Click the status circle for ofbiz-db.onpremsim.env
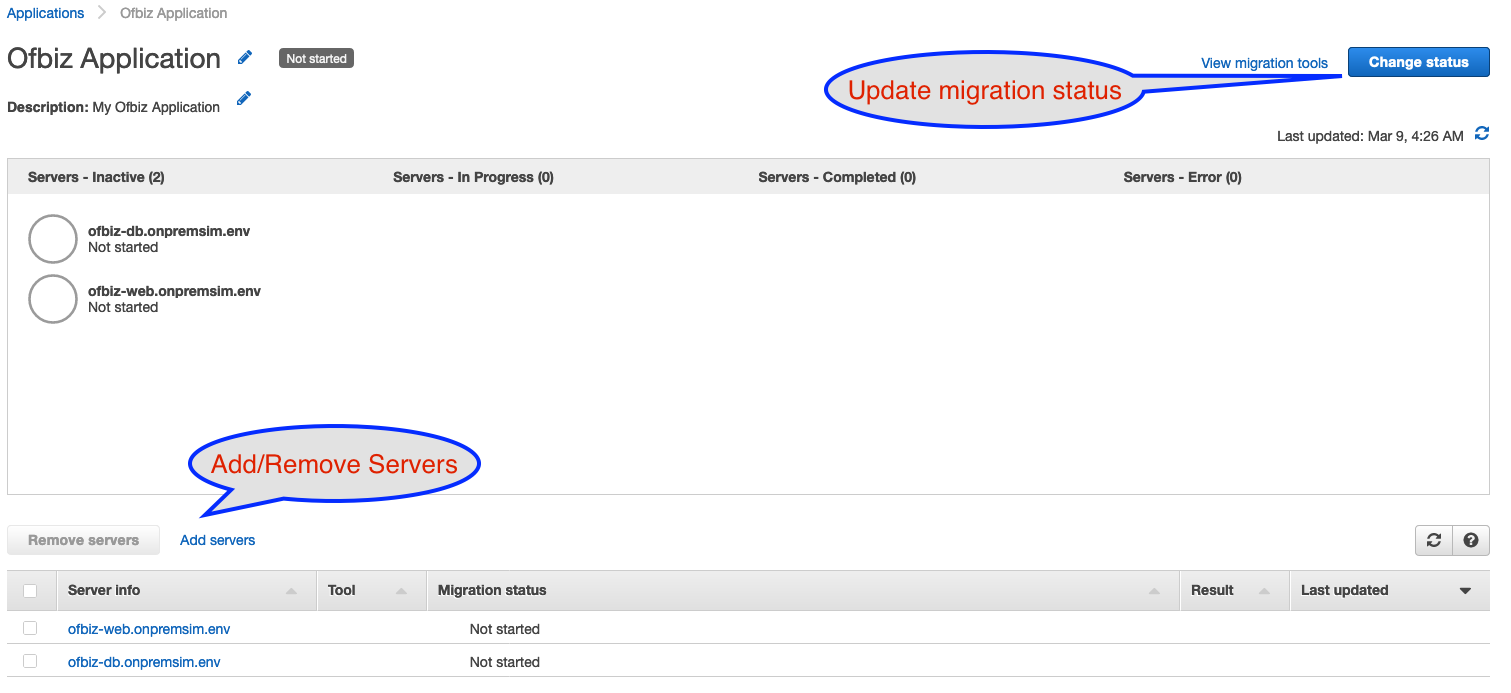Viewport: 1511px width, 693px height. 52,238
